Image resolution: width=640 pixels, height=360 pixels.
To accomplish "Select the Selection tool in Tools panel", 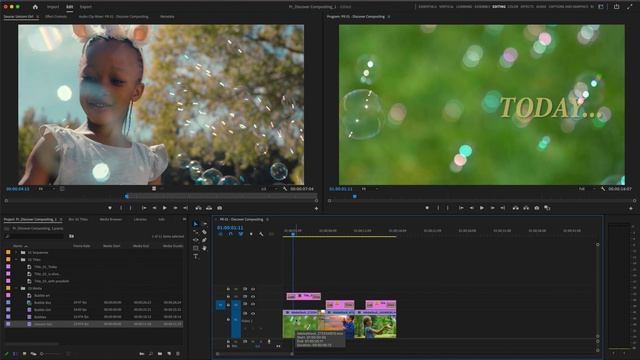I will (x=196, y=224).
